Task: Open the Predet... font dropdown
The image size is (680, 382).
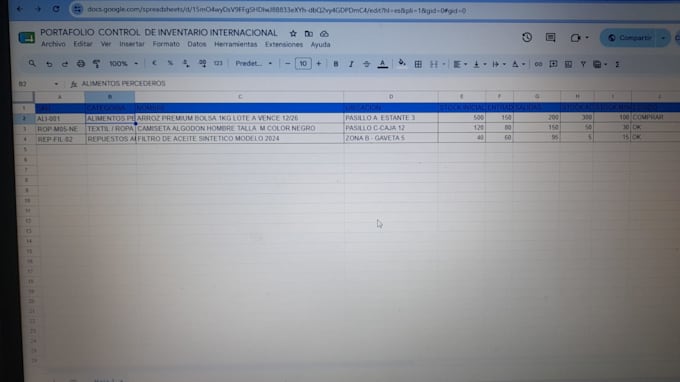Action: (254, 63)
